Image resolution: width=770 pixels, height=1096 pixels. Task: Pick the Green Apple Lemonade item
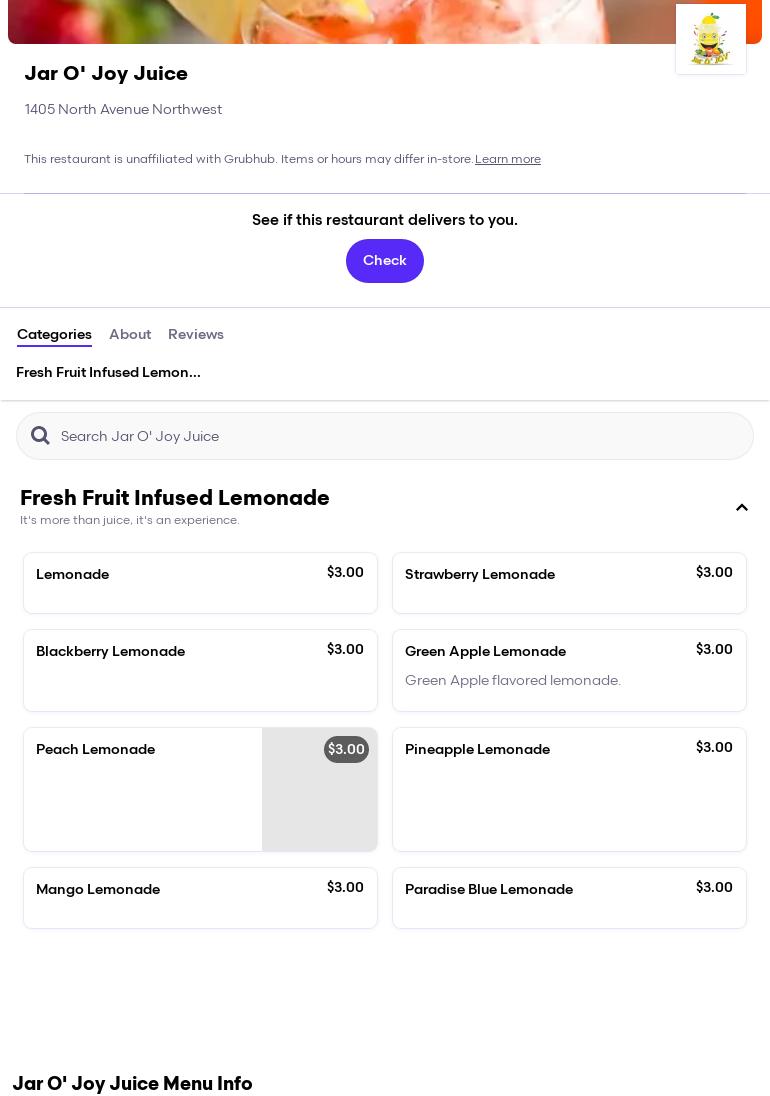tap(569, 670)
